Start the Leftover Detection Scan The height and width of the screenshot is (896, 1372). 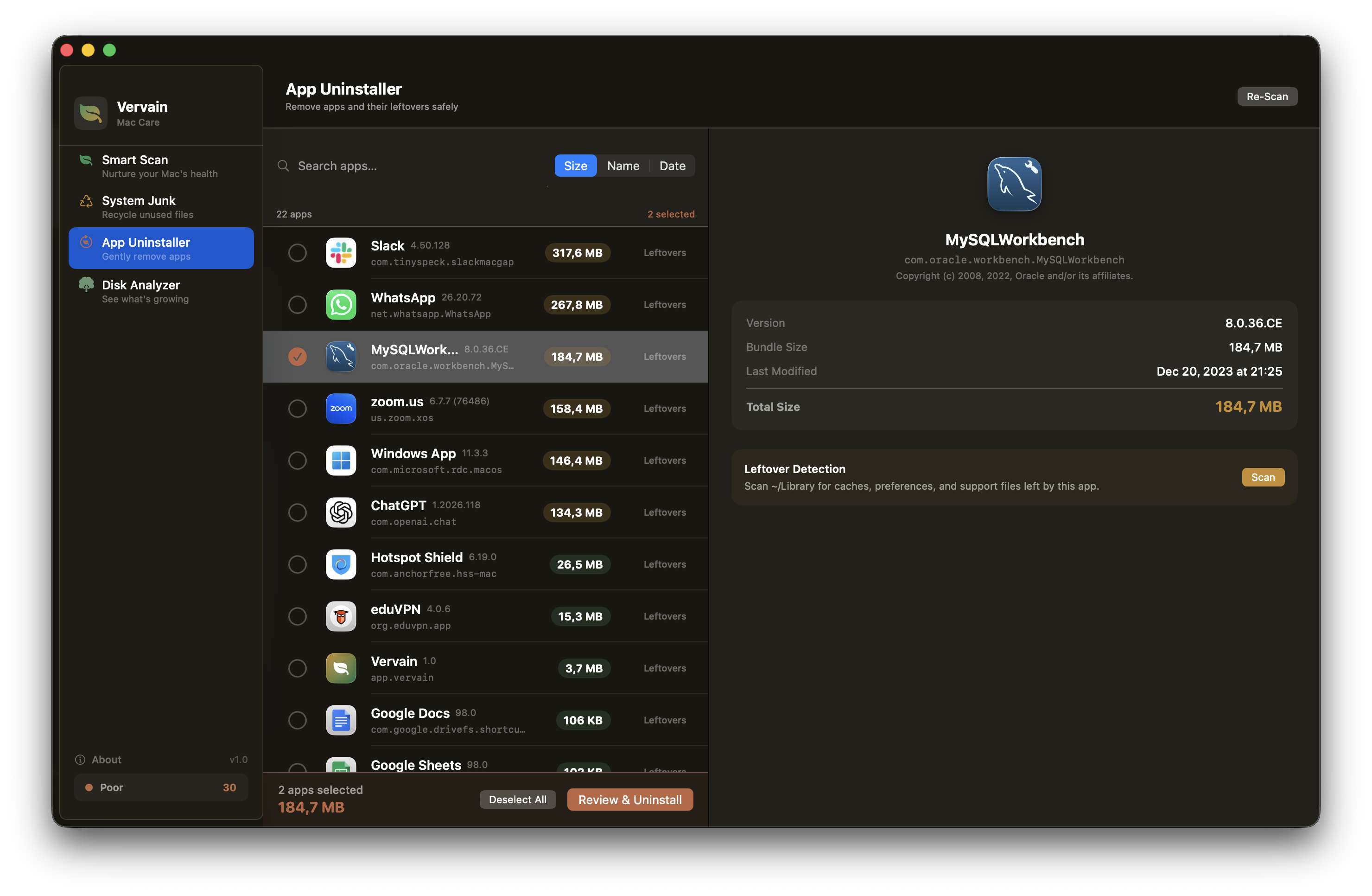[1263, 477]
